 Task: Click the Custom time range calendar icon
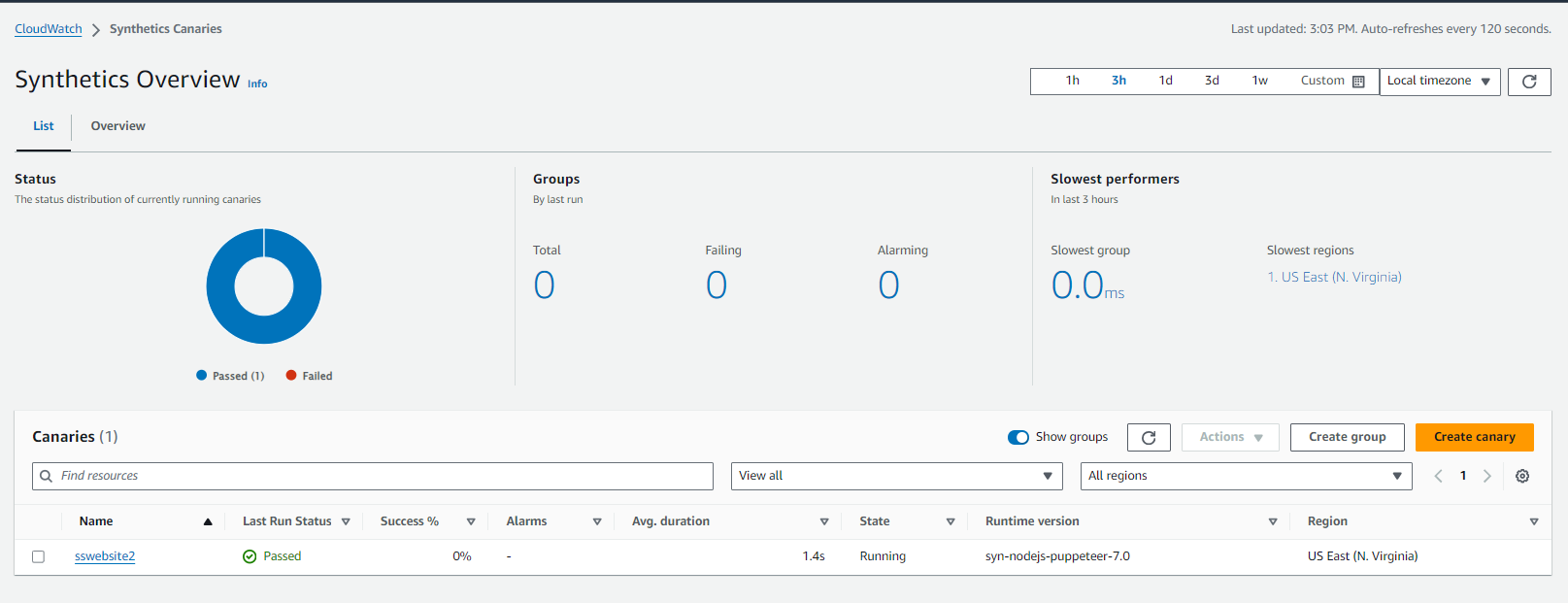1358,82
